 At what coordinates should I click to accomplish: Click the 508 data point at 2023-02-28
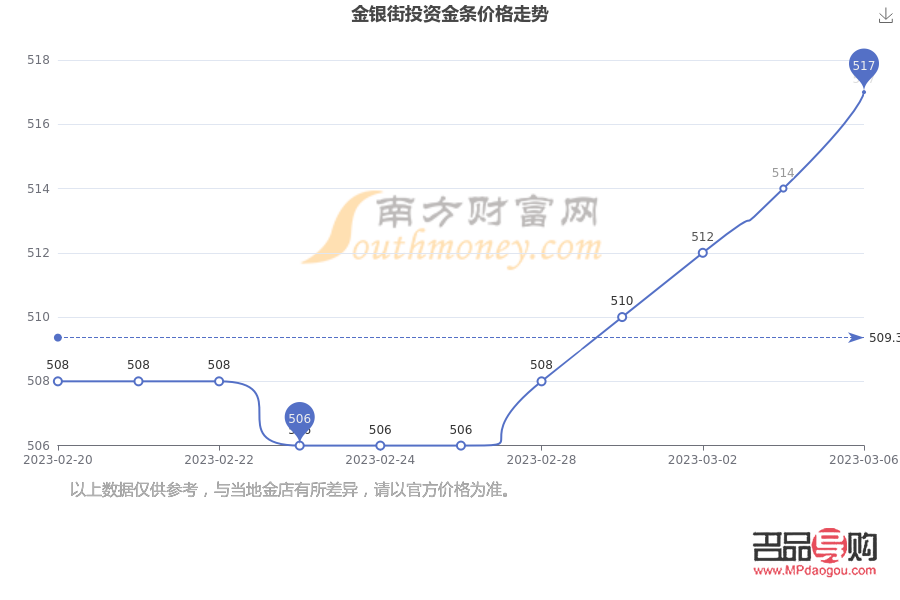[x=541, y=381]
